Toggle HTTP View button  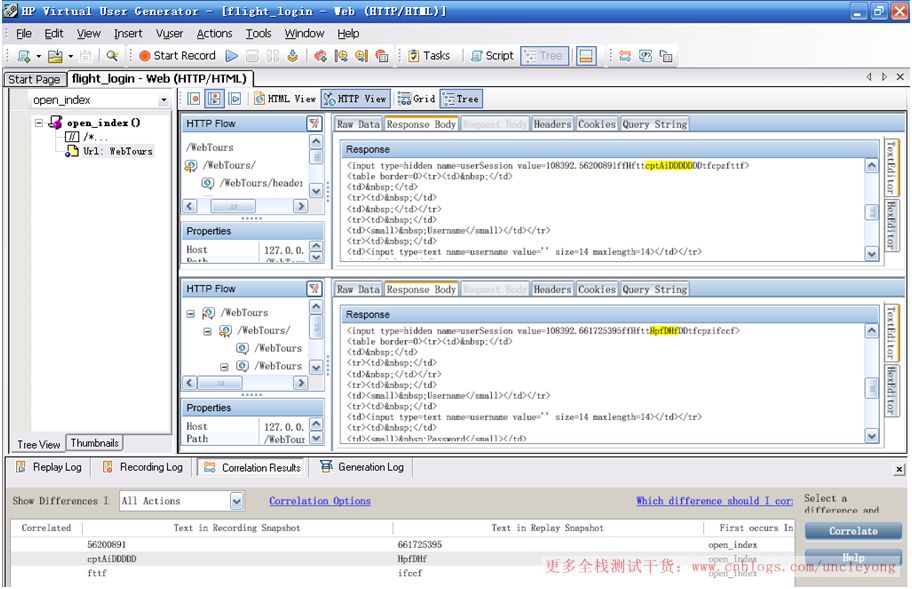coord(355,99)
